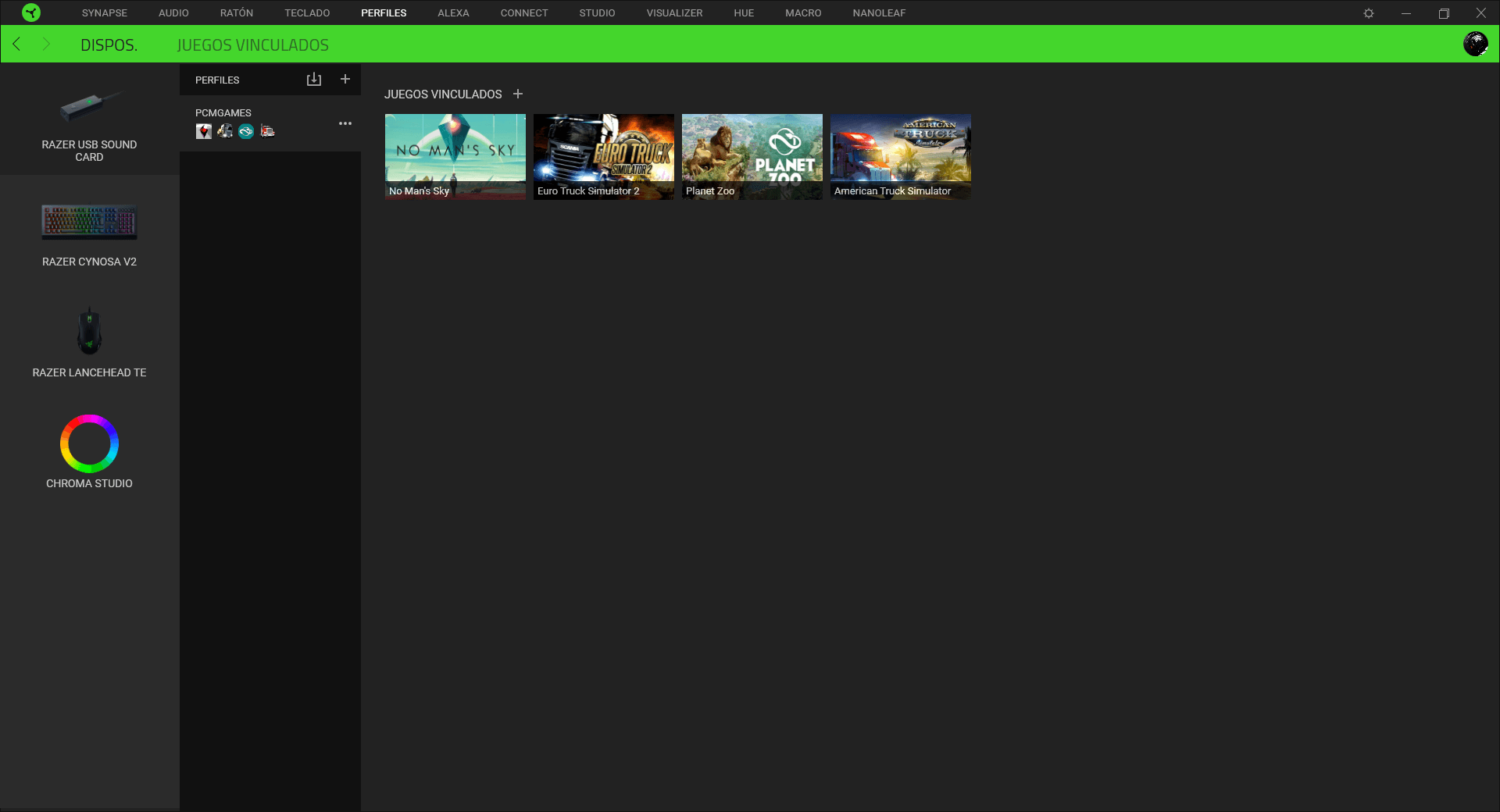Open the Studio tab

(597, 13)
